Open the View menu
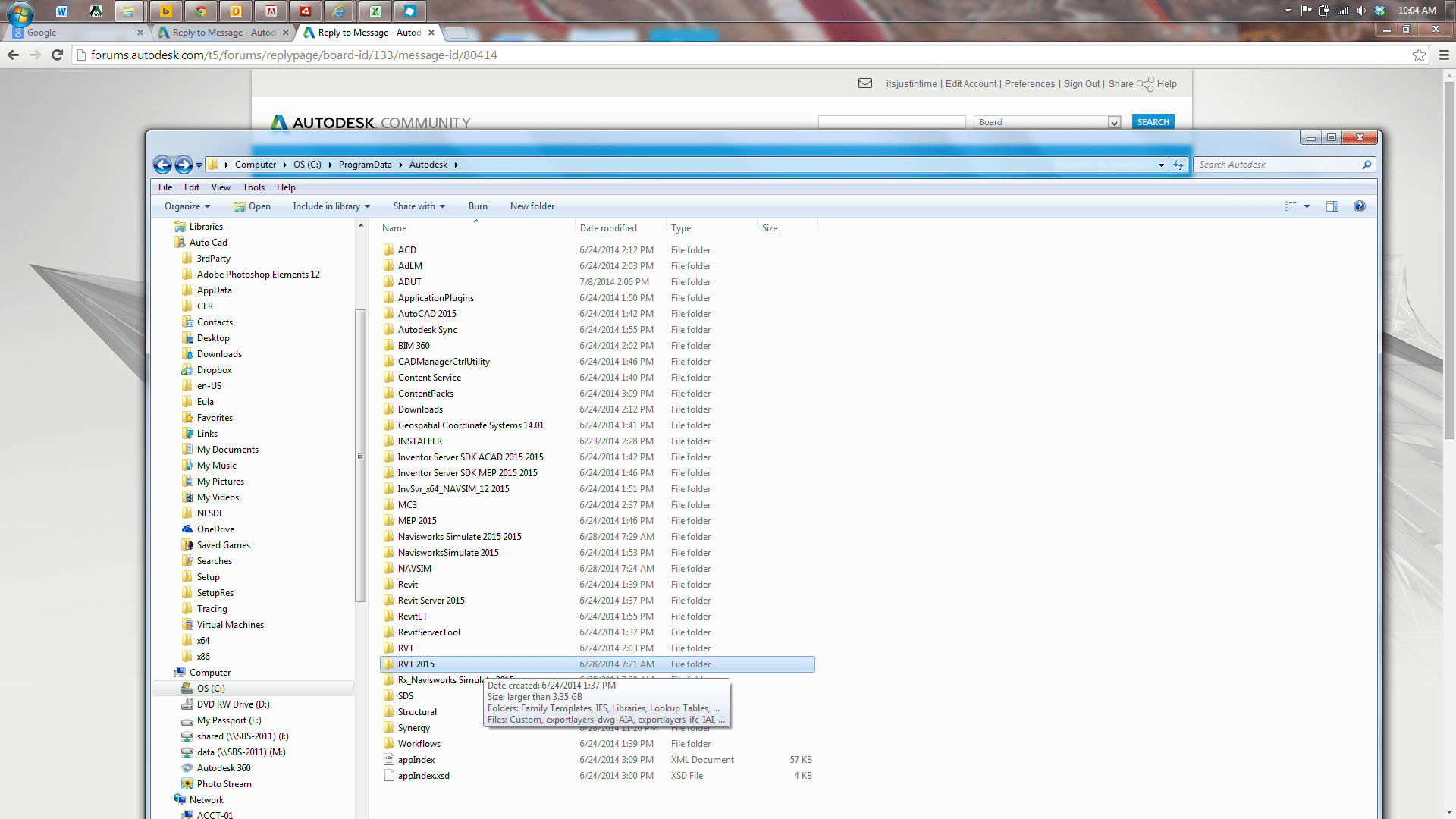This screenshot has height=819, width=1456. pos(221,187)
